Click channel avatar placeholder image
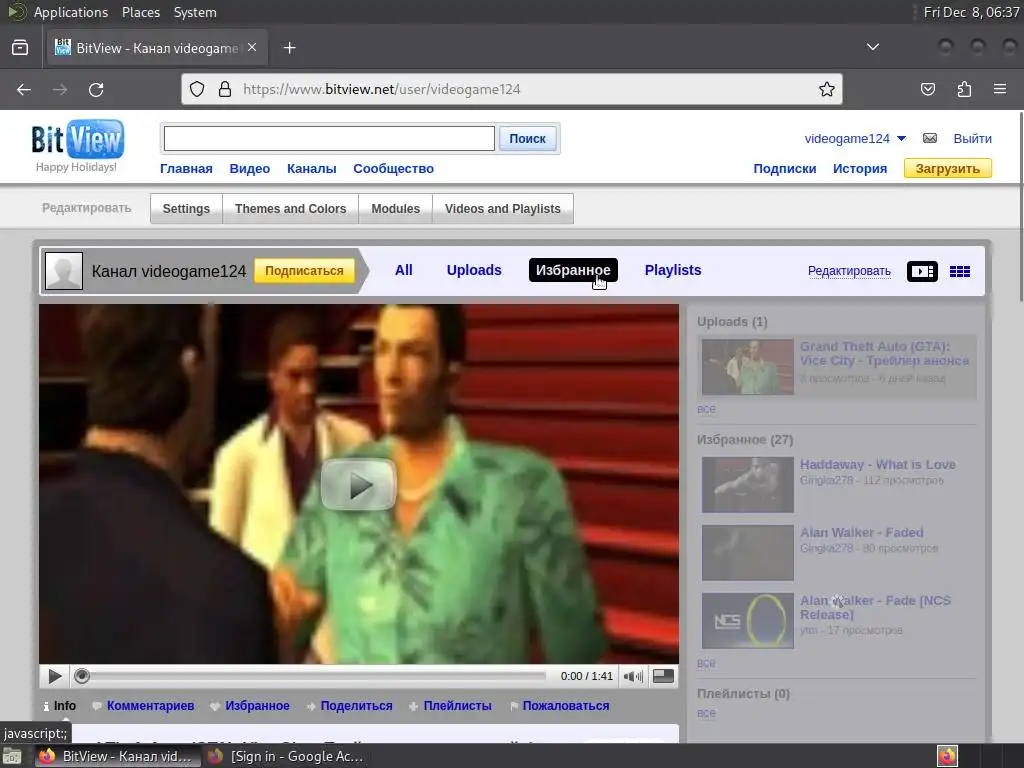Image resolution: width=1024 pixels, height=768 pixels. pyautogui.click(x=64, y=270)
